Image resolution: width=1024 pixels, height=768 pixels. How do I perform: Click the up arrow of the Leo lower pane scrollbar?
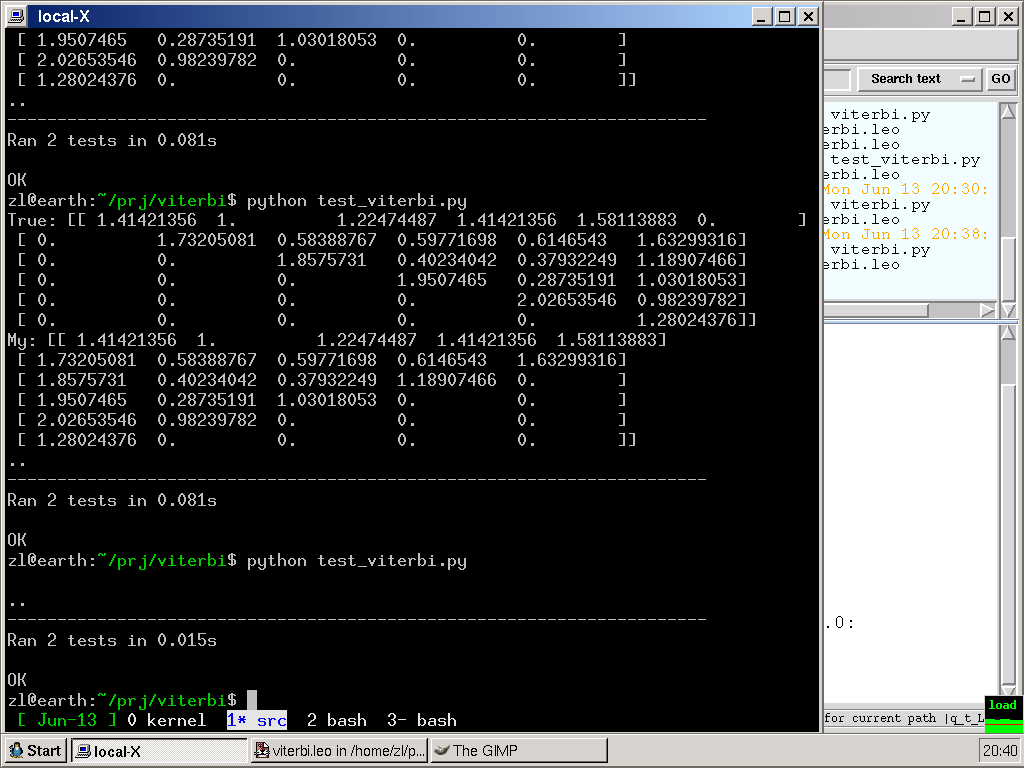pos(1008,333)
